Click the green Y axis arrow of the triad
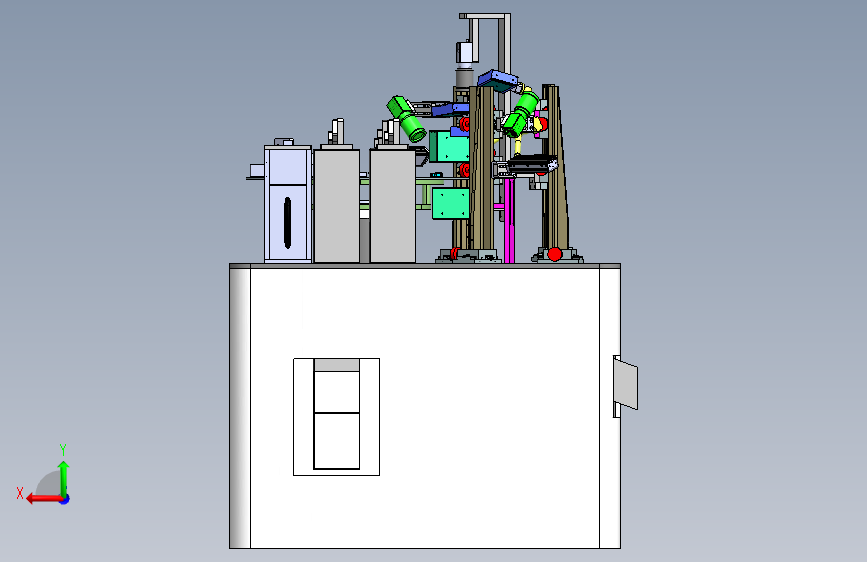This screenshot has width=867, height=562. click(64, 479)
